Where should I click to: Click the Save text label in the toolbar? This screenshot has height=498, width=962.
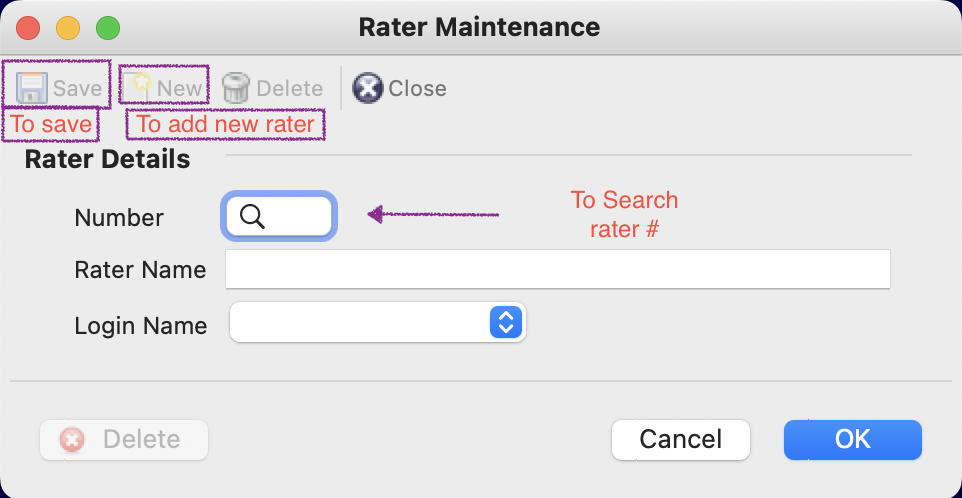click(x=77, y=88)
